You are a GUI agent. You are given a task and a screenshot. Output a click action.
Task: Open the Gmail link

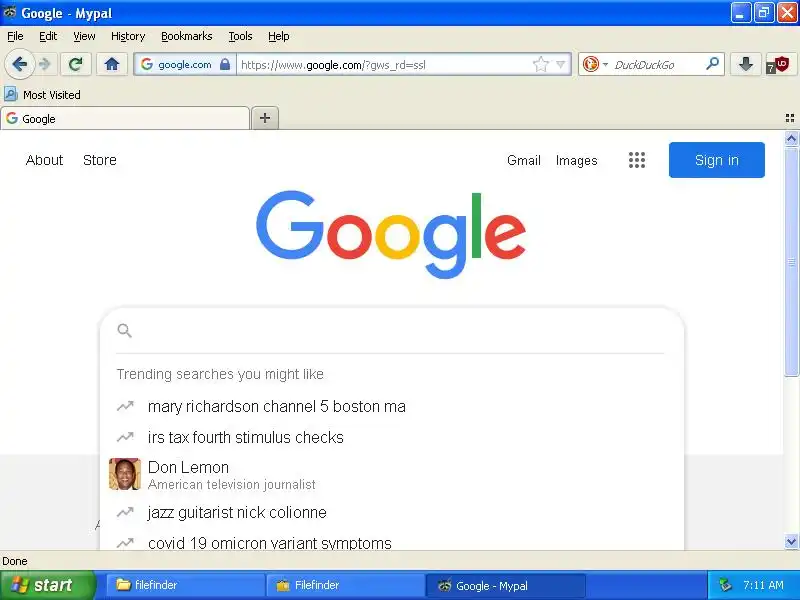click(524, 160)
